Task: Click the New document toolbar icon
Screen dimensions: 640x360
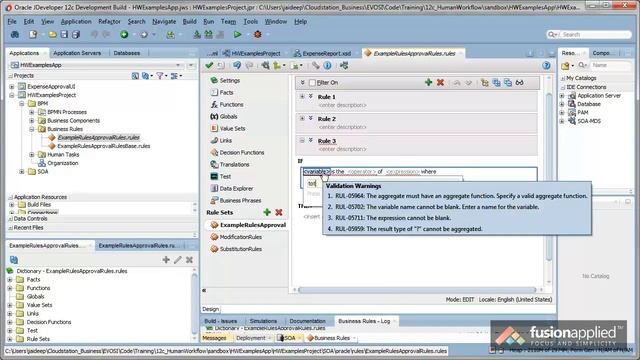Action: tap(33, 35)
